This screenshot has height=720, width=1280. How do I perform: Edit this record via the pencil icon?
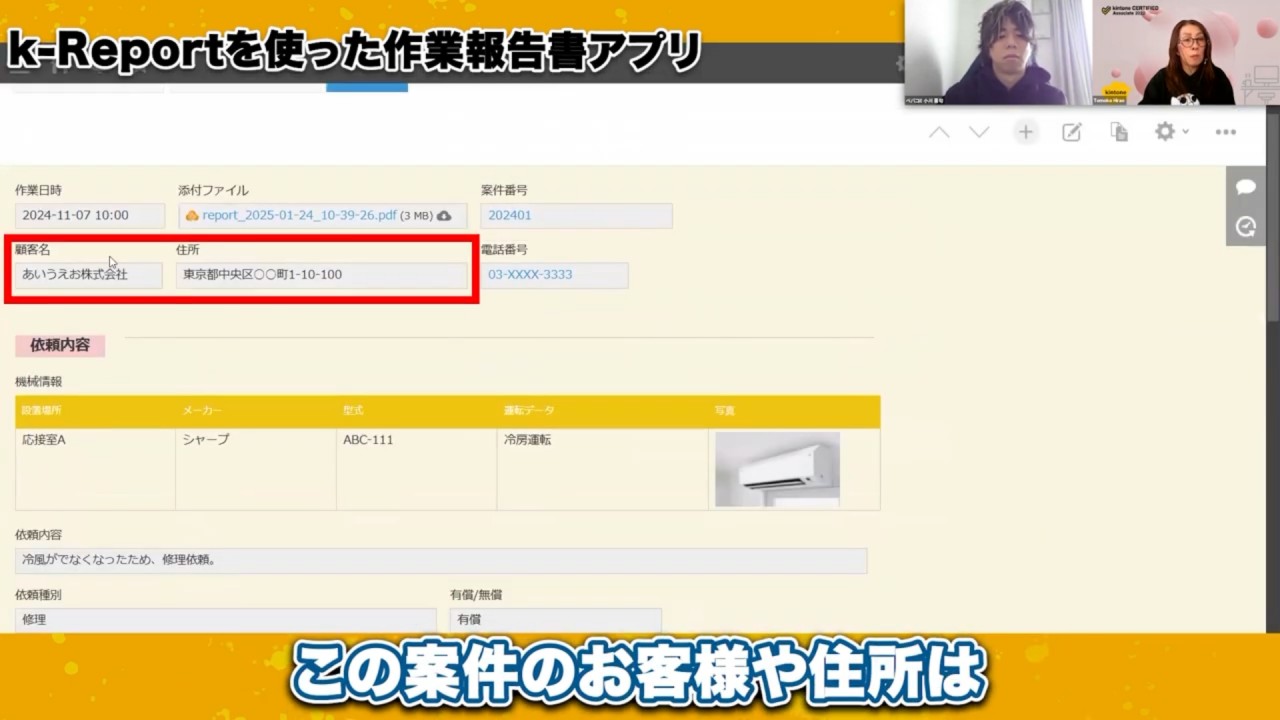click(1071, 131)
